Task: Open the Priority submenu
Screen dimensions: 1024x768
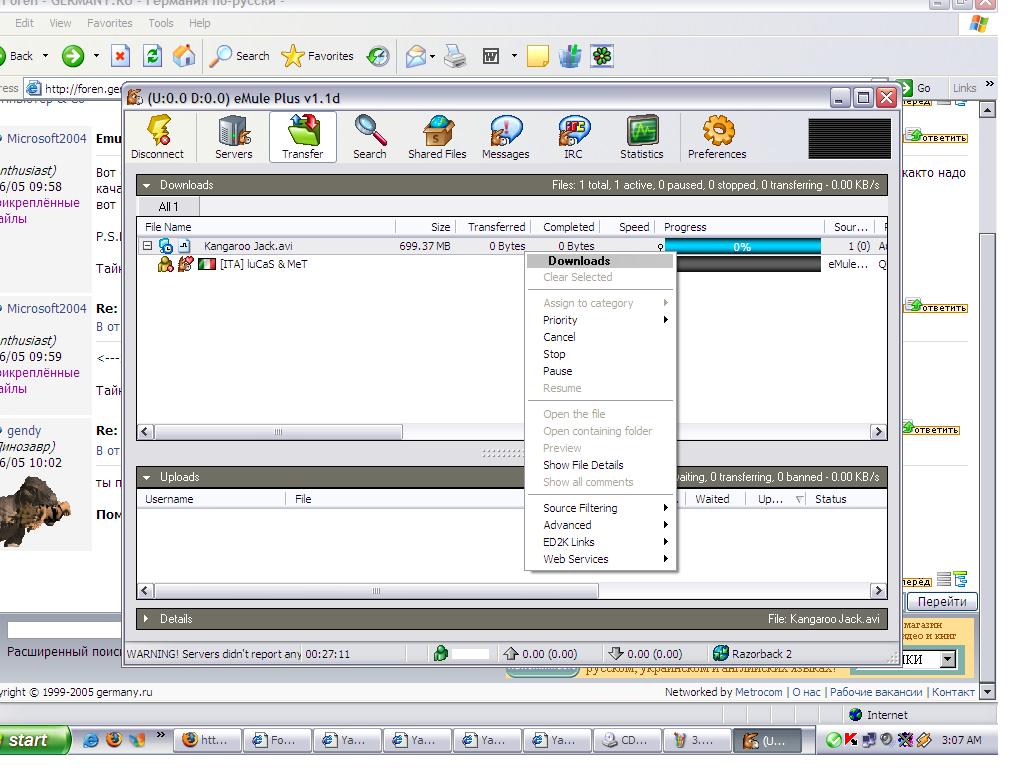Action: [x=600, y=320]
